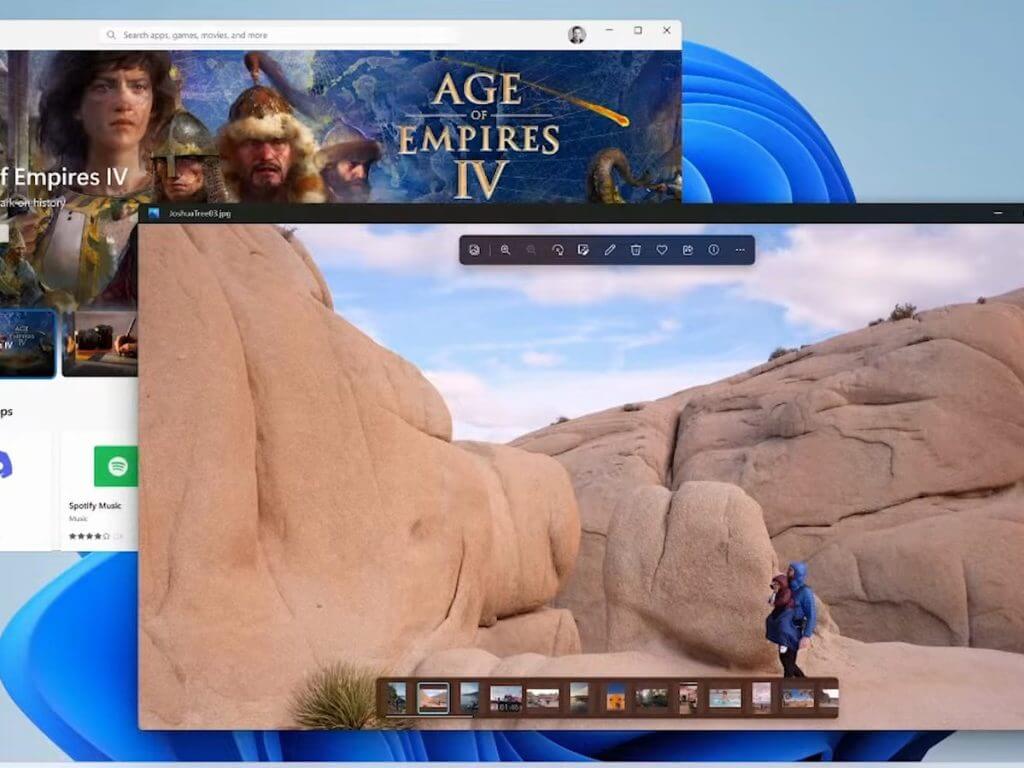This screenshot has height=768, width=1024.
Task: Maximize the Microsoft Store window
Action: pos(638,31)
